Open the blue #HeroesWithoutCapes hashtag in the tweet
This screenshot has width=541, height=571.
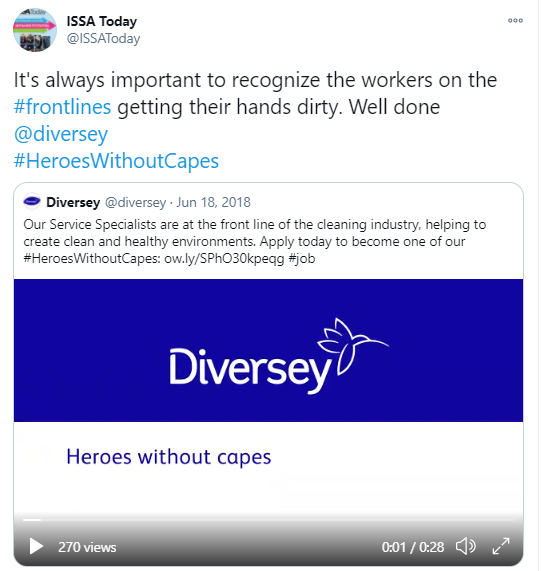pyautogui.click(x=116, y=161)
